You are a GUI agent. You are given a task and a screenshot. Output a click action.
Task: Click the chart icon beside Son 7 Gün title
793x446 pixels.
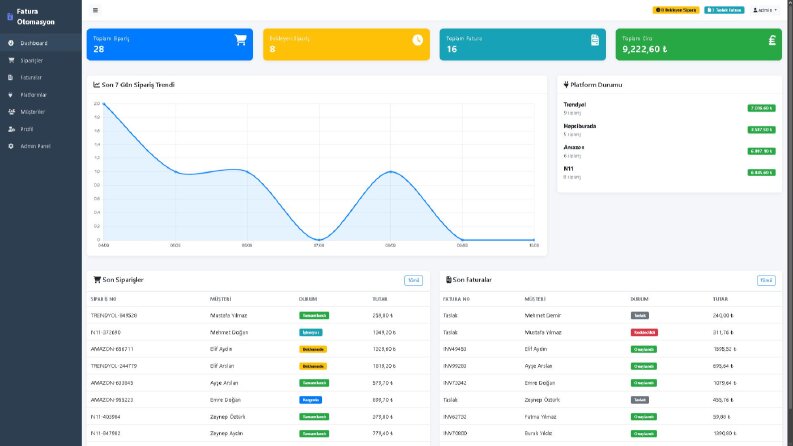96,84
